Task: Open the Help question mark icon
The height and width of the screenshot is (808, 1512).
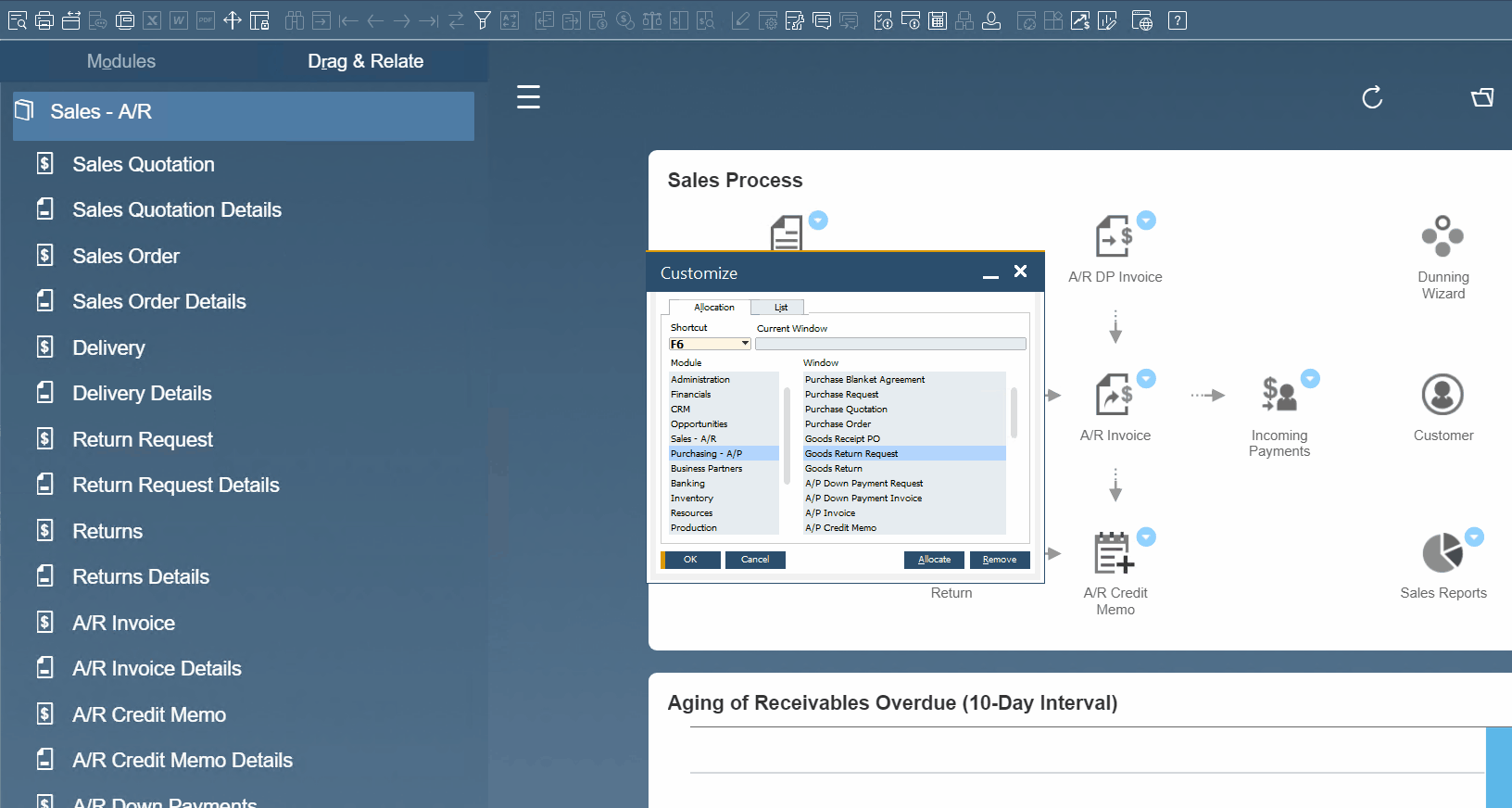Action: (1177, 20)
